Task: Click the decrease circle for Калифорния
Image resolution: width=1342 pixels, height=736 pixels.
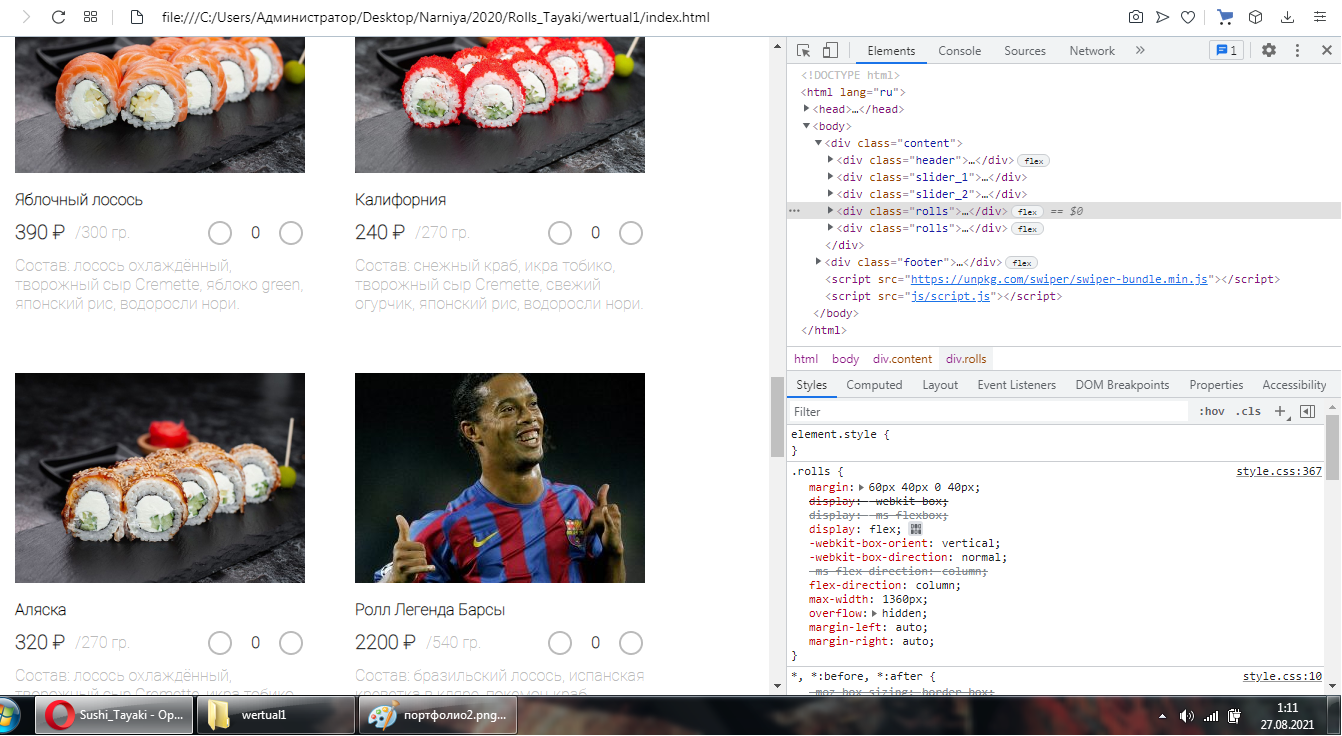Action: click(x=560, y=233)
